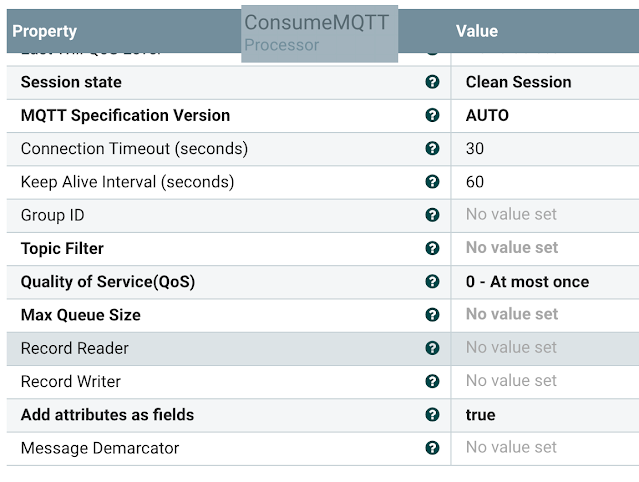This screenshot has height=482, width=639.
Task: Edit the Connection Timeout value 30
Action: click(x=475, y=148)
